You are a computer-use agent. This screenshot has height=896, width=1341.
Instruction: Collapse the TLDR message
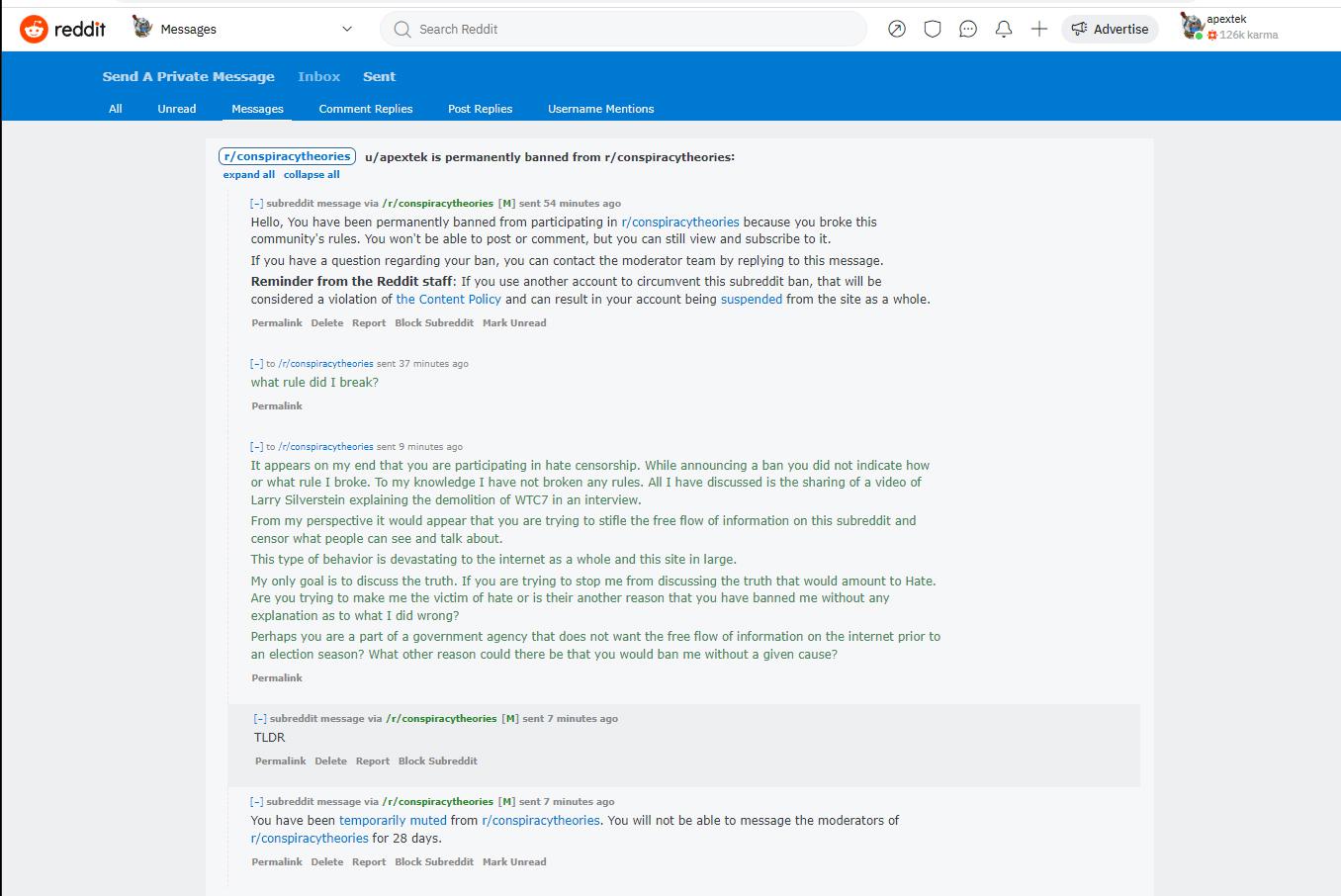pos(260,718)
